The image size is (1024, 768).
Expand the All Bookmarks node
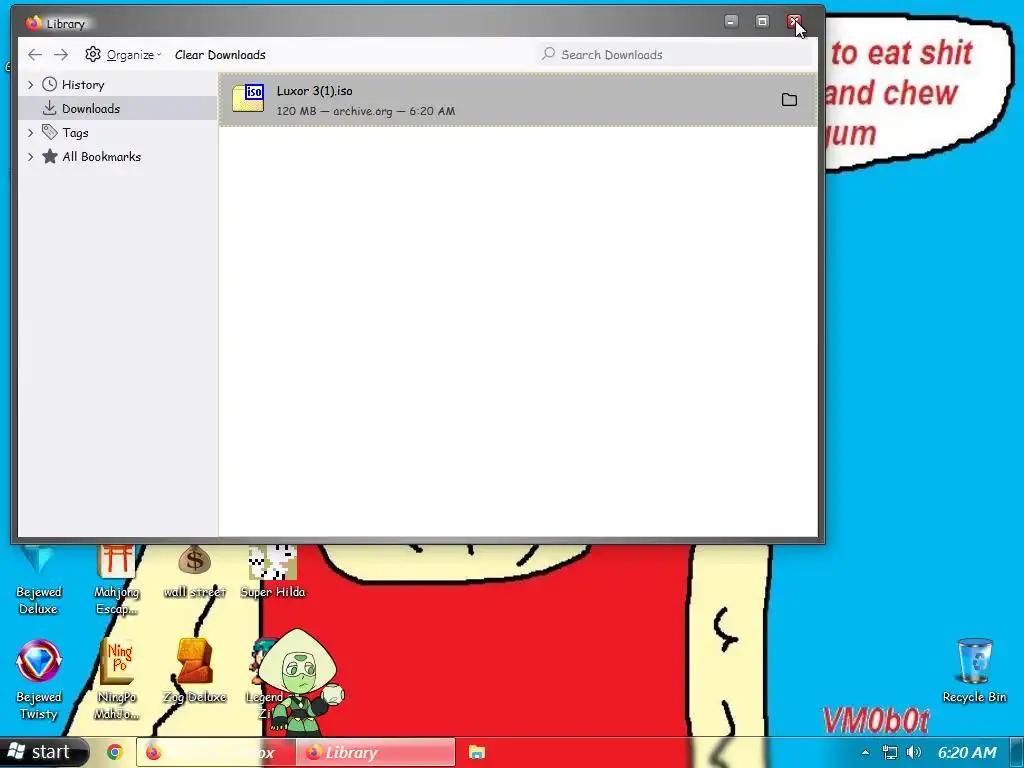[x=30, y=157]
